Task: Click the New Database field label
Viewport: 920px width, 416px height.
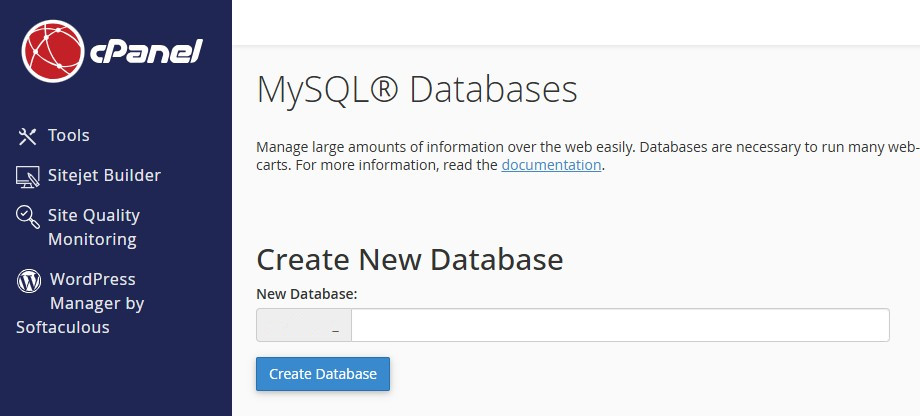Action: click(307, 294)
